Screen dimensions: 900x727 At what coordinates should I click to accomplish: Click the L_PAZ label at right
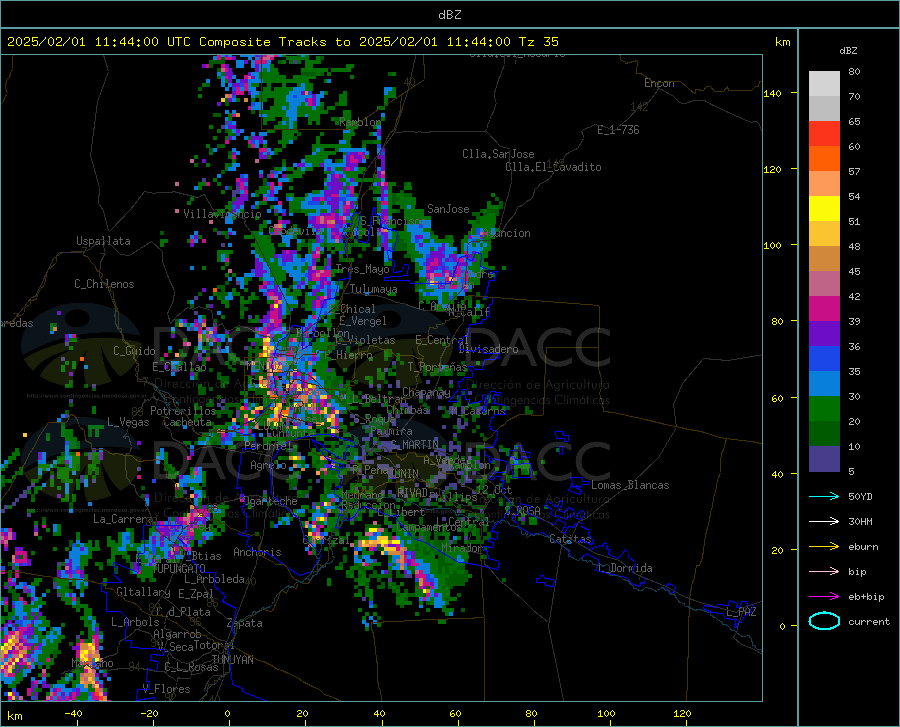pos(741,612)
